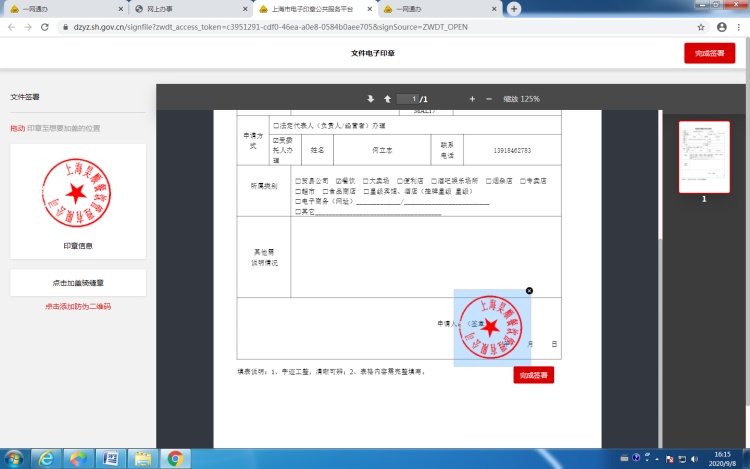Click 点击添加防伪二维码 link
Screen dimensions: 750x469
pos(78,307)
